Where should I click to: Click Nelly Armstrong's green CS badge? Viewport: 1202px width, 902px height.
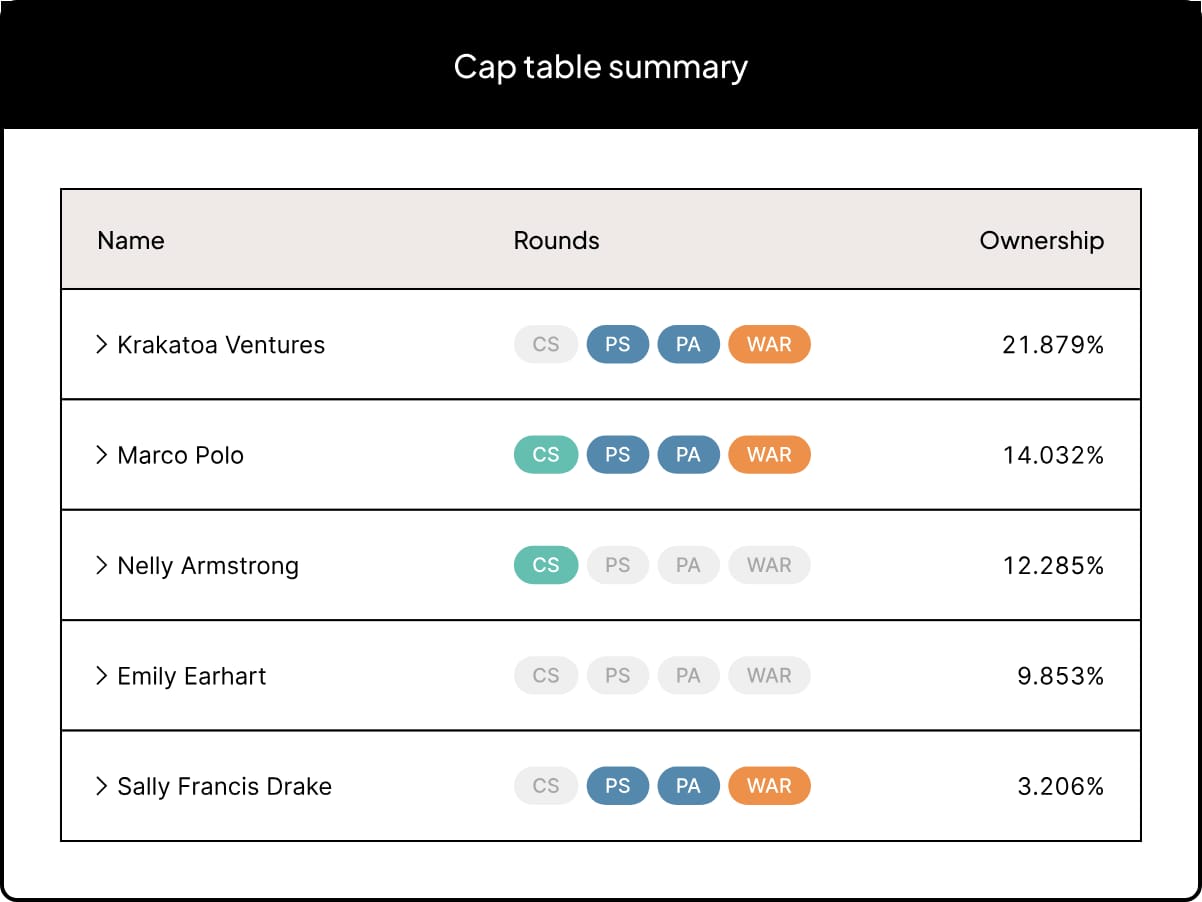tap(546, 565)
